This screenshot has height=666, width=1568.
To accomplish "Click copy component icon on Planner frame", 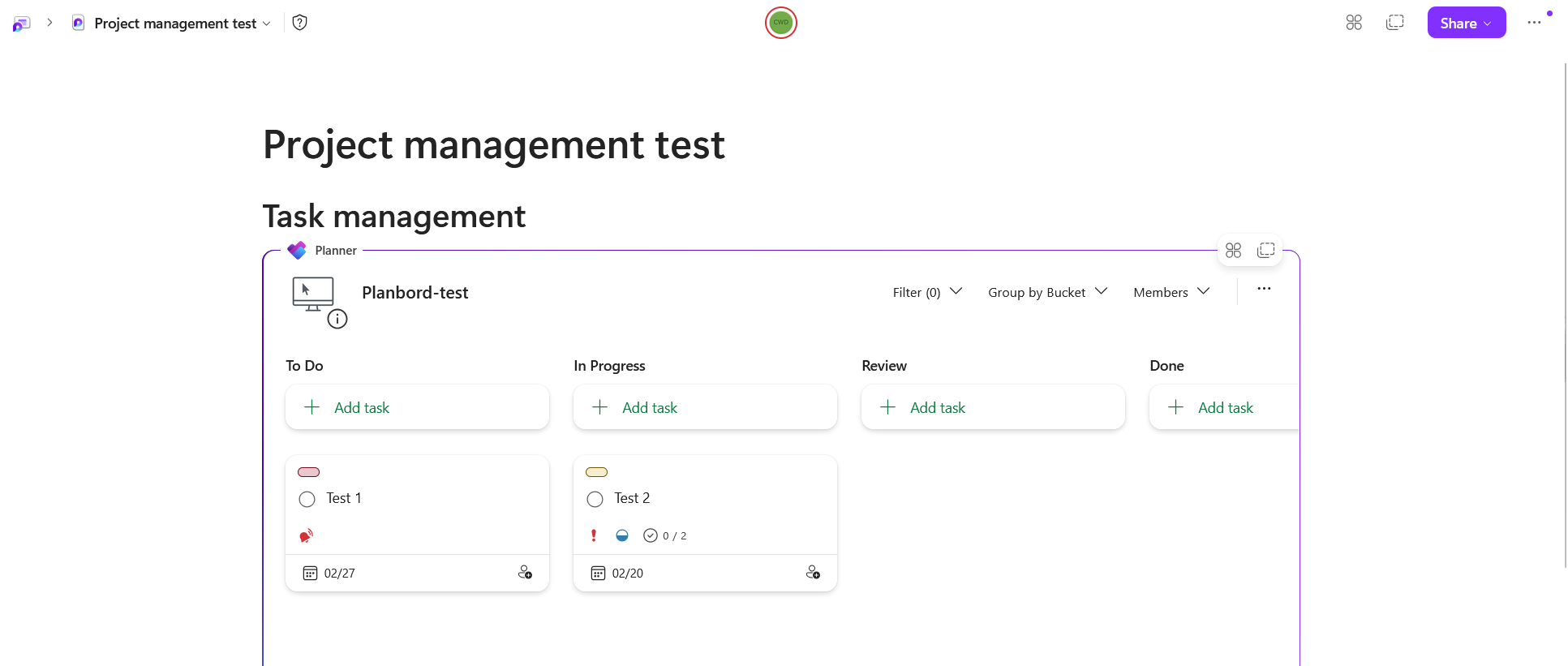I will point(1265,251).
